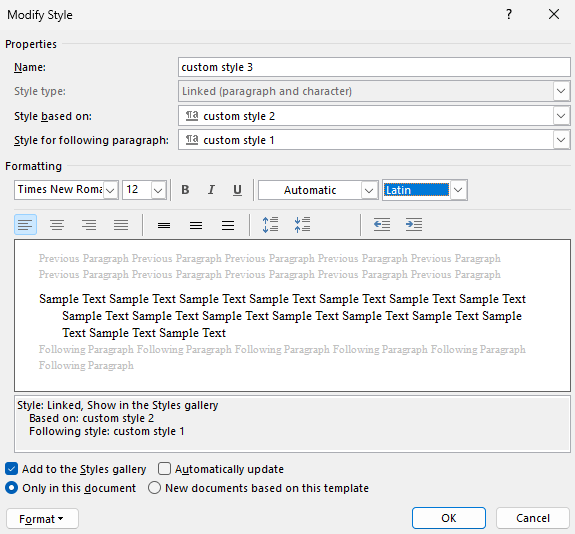Open the Help question mark
This screenshot has height=534, width=575.
[509, 14]
